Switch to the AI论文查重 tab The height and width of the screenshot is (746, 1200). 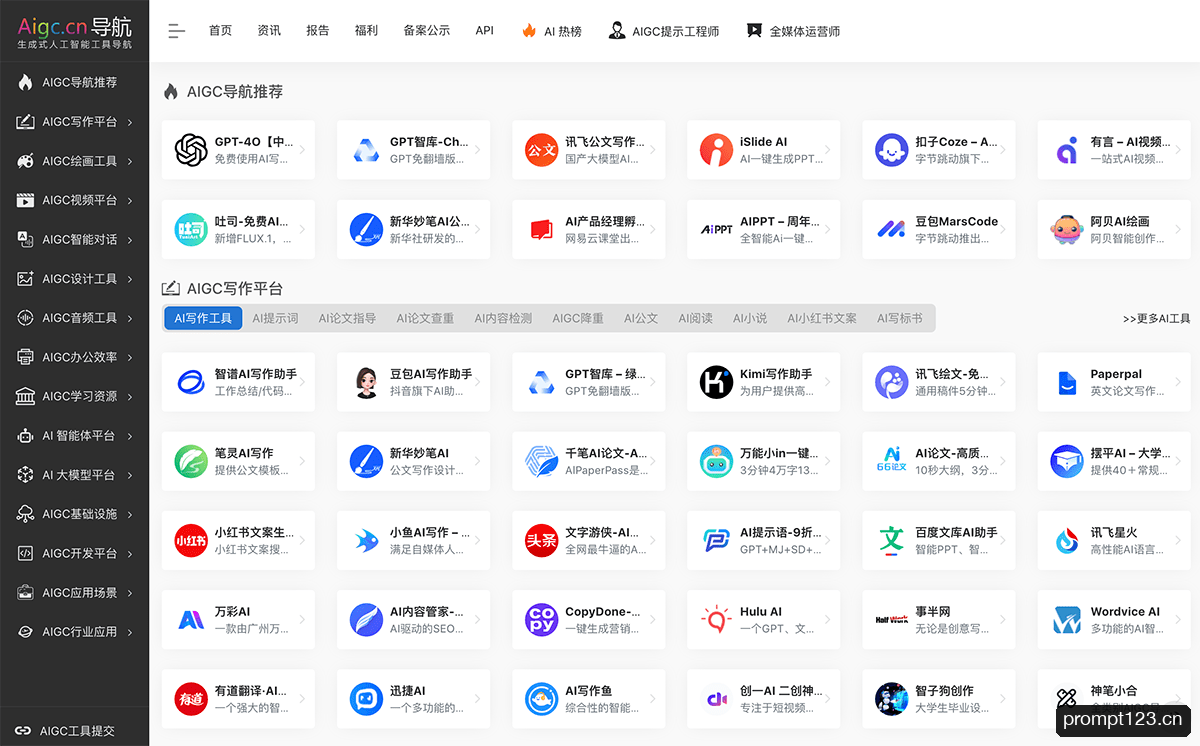425,318
